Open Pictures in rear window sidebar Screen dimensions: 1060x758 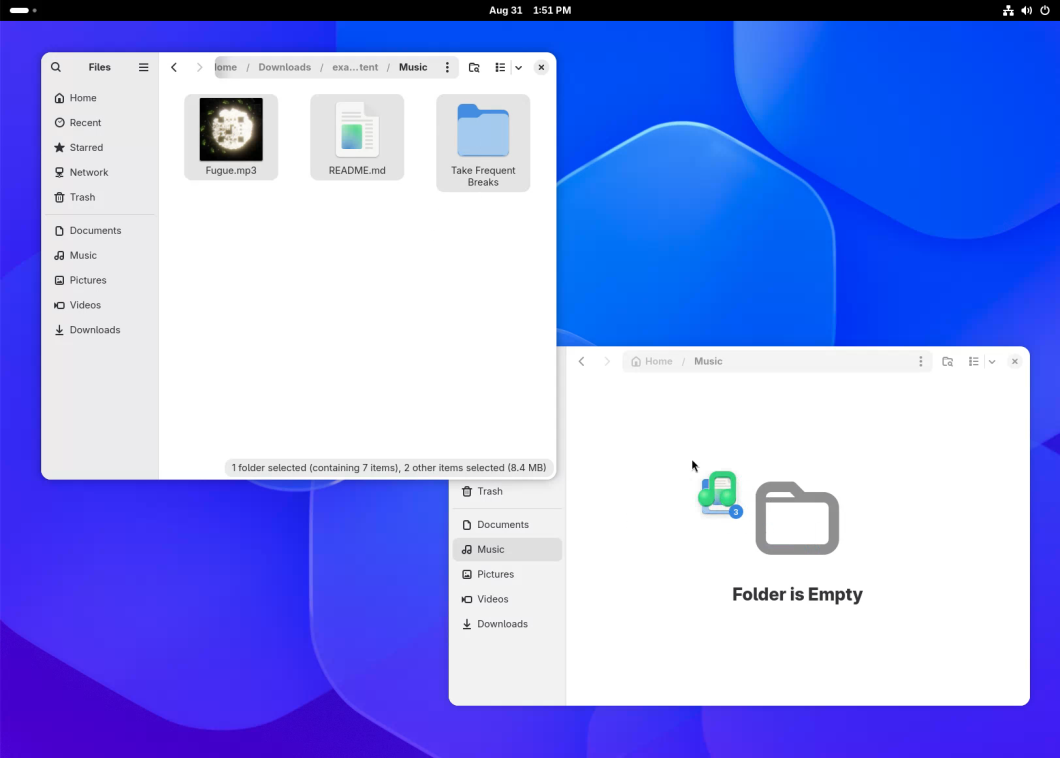[507, 574]
